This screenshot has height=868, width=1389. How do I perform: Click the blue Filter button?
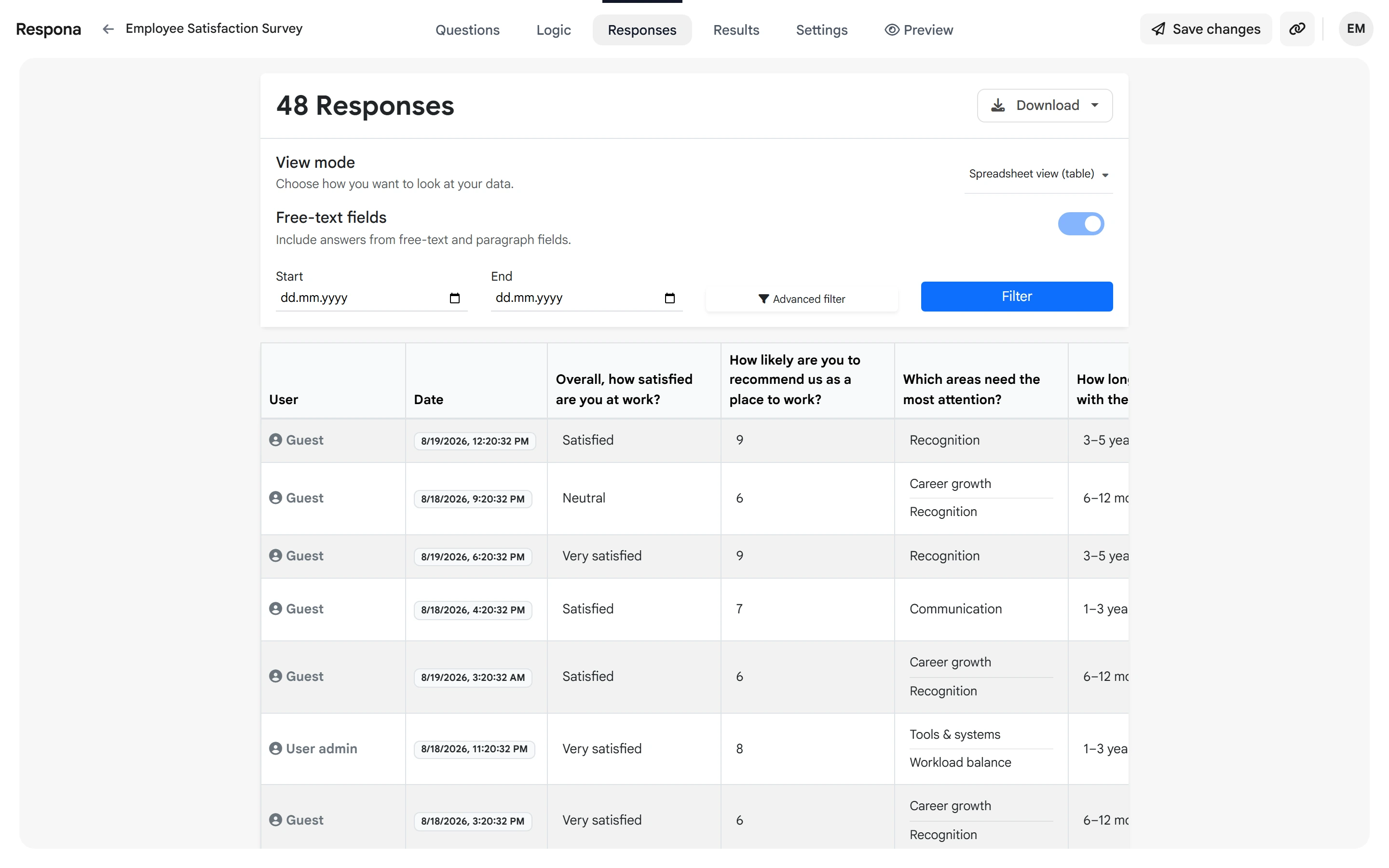(x=1017, y=296)
